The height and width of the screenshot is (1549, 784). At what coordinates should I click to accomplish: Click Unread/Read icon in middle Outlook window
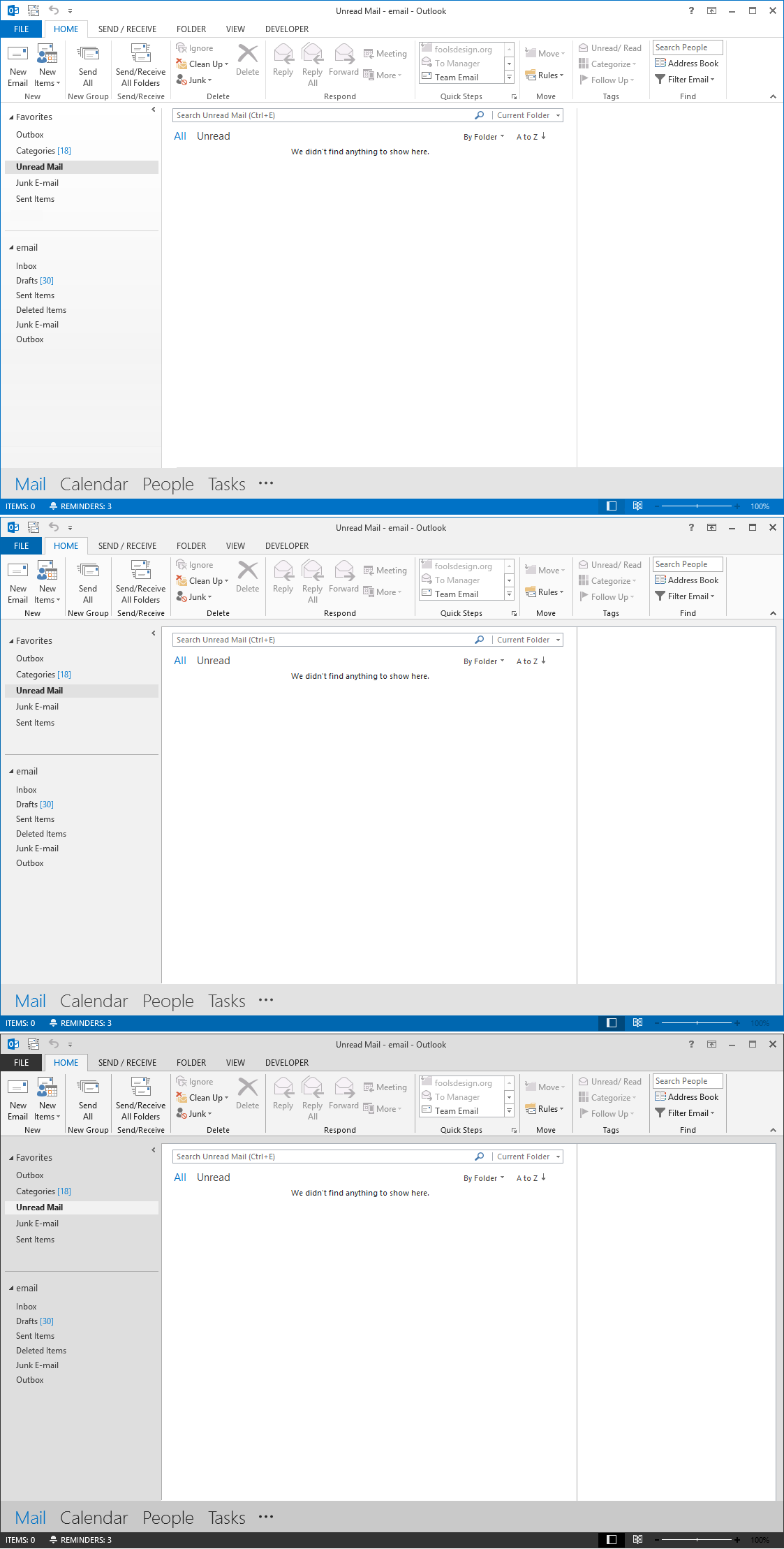click(584, 564)
